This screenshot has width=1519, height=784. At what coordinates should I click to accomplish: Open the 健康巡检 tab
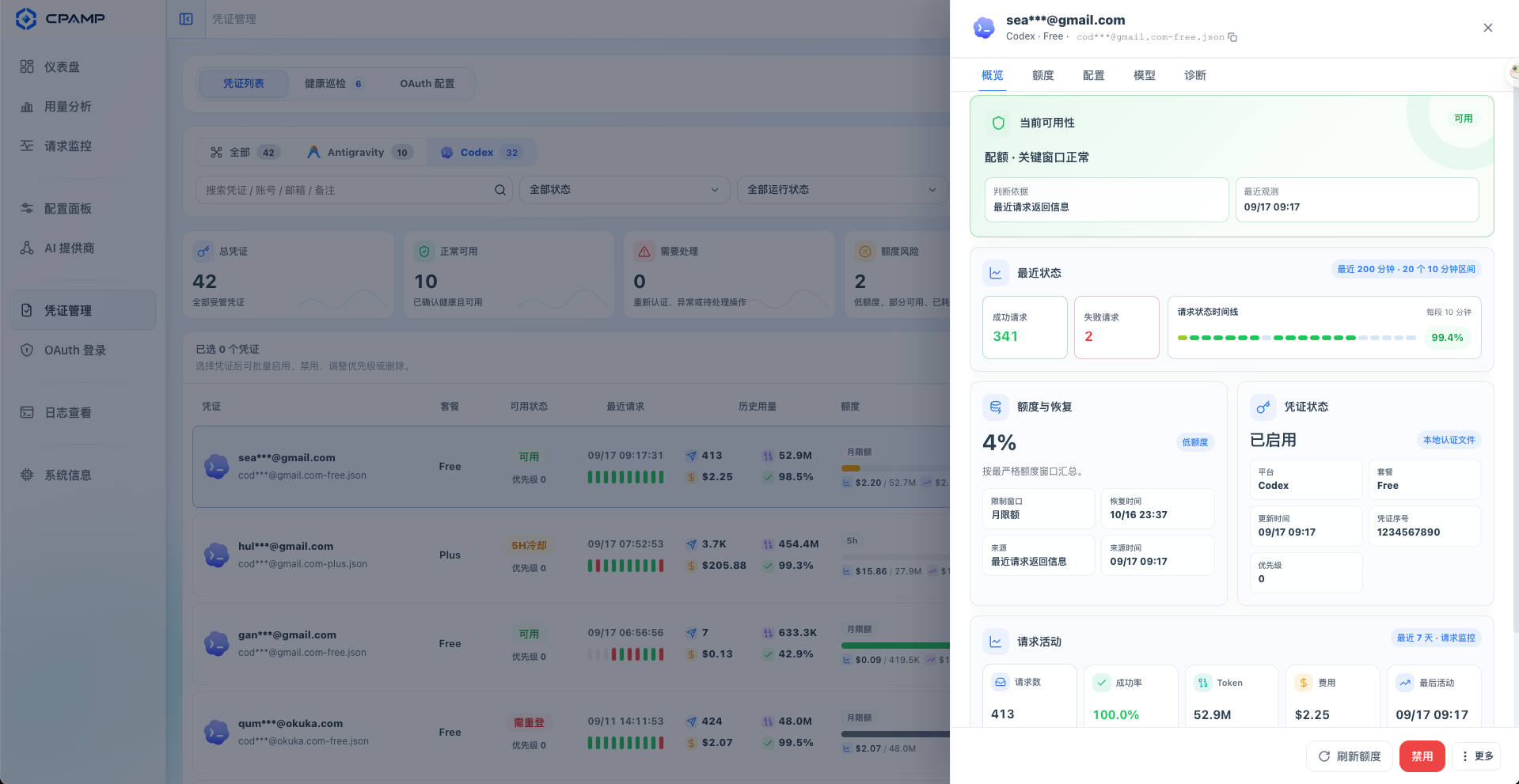click(333, 83)
